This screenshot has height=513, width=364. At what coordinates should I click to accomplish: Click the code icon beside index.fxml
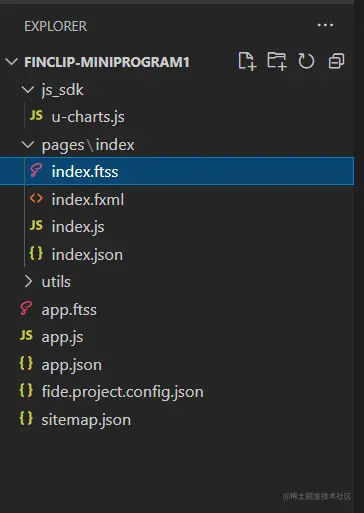(36, 199)
